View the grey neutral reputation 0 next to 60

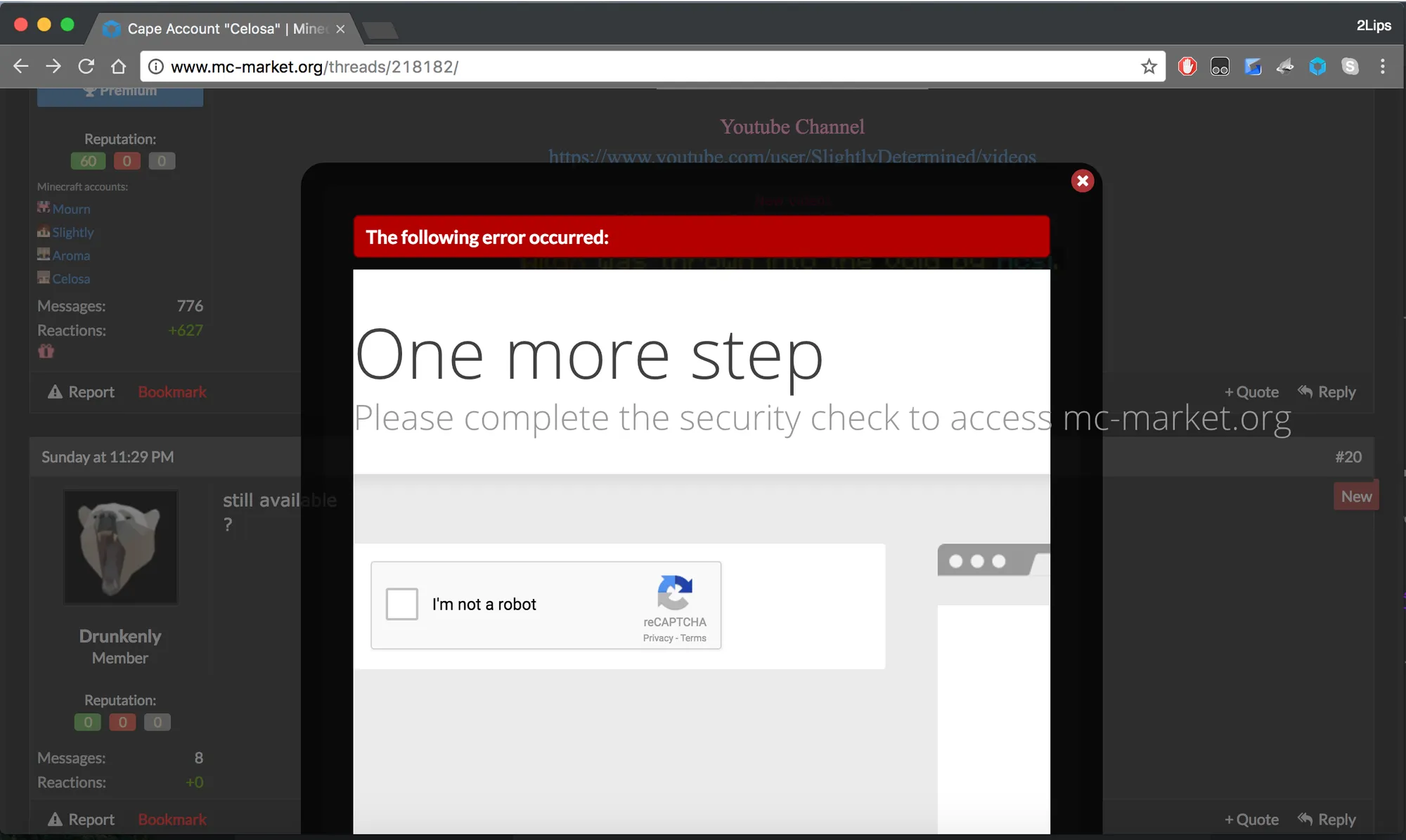point(162,161)
